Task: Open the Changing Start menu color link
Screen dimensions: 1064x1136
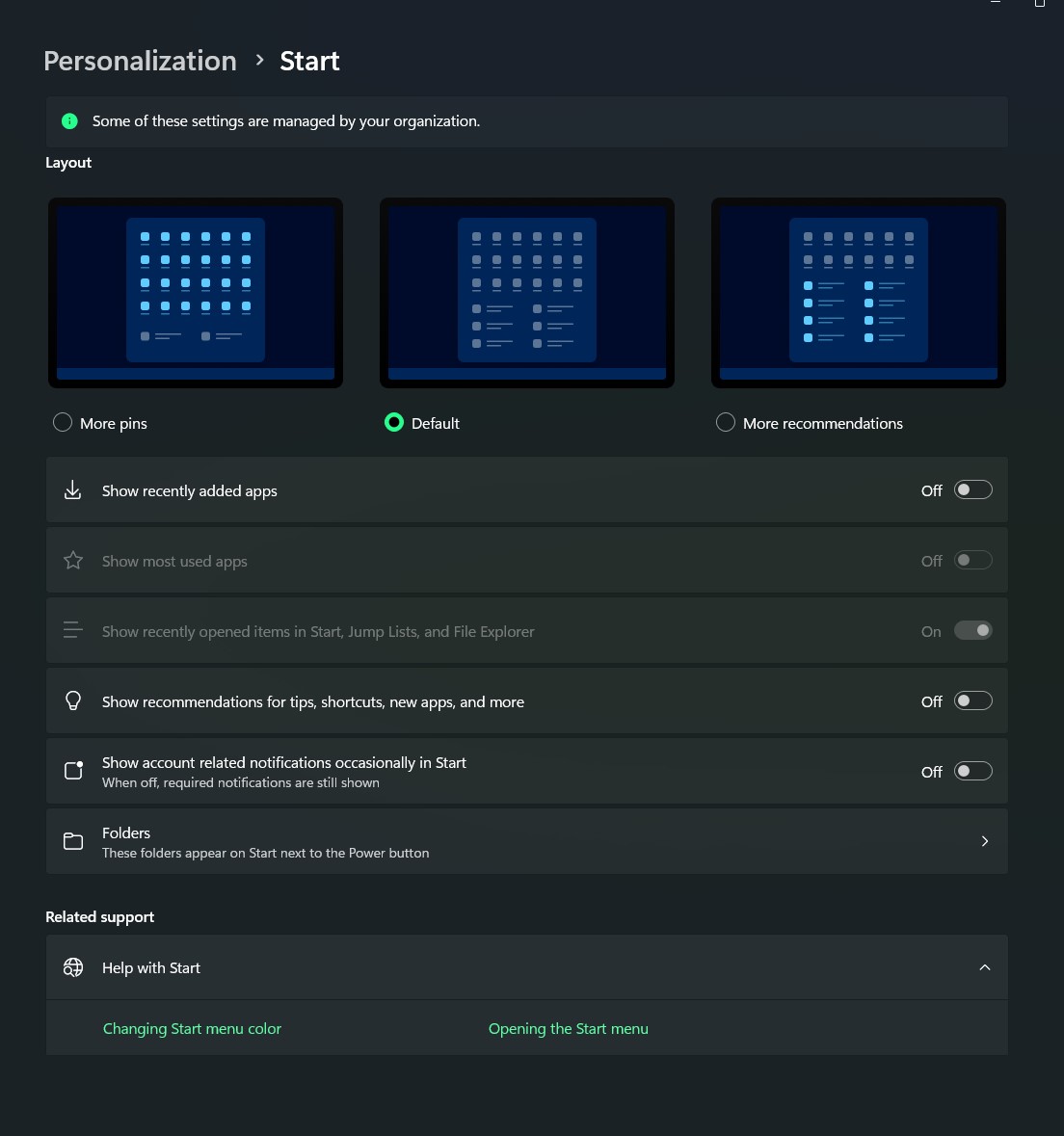Action: coord(192,1029)
